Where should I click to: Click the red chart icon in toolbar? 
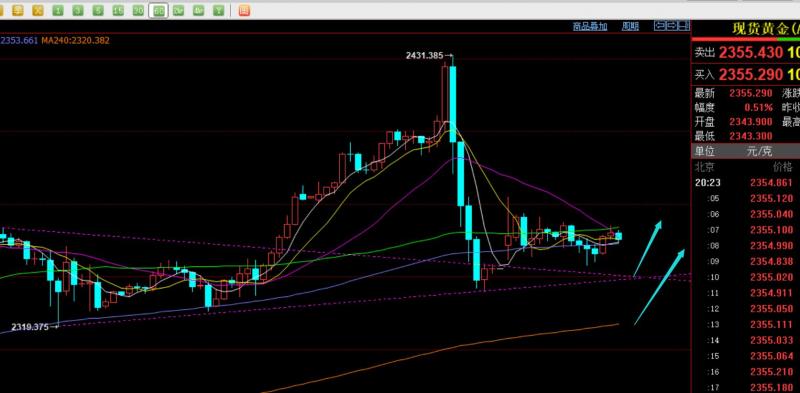(x=244, y=10)
